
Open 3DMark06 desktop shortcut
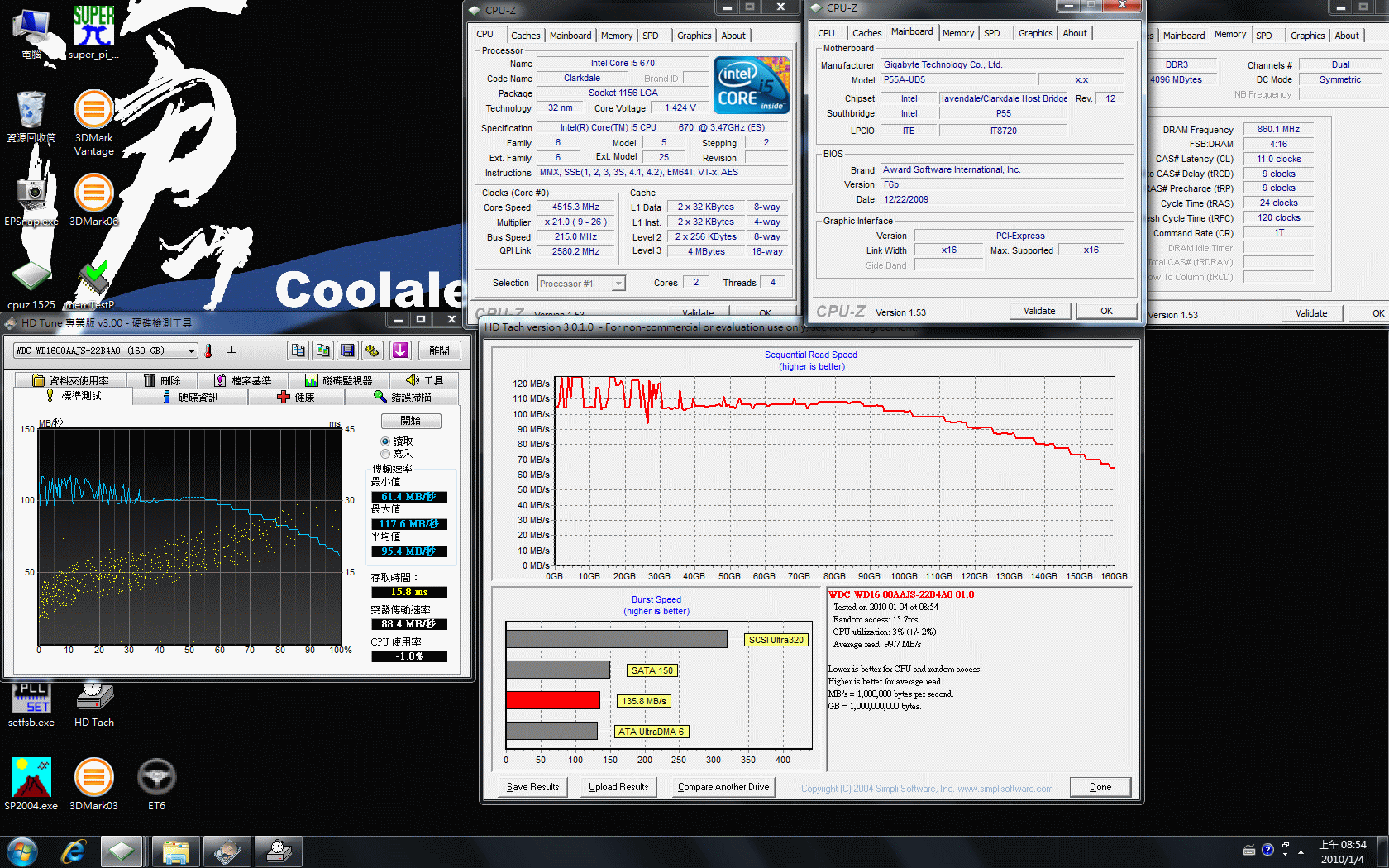point(93,199)
